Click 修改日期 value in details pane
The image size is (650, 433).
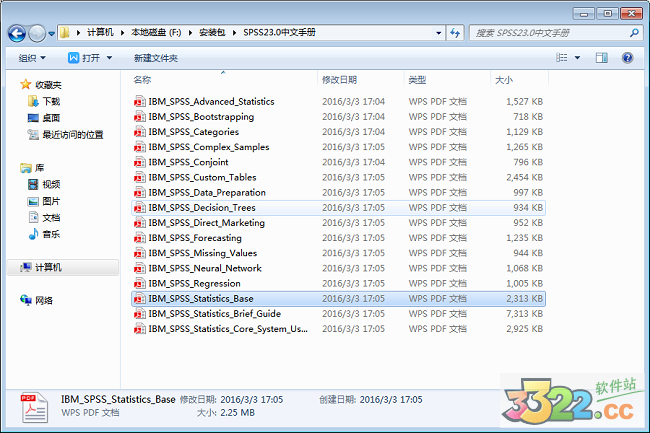(x=251, y=399)
